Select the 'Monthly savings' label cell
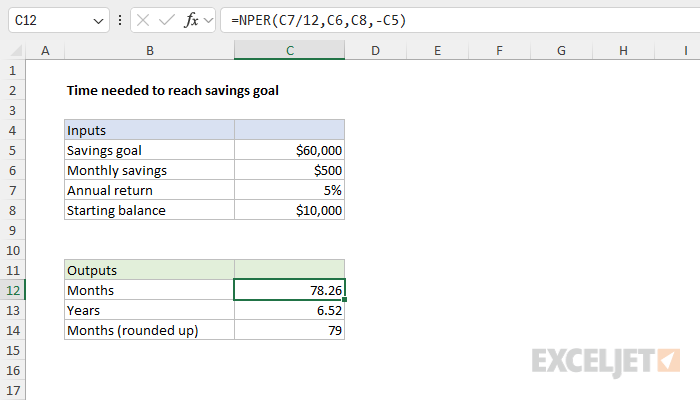Image resolution: width=700 pixels, height=400 pixels. (150, 170)
